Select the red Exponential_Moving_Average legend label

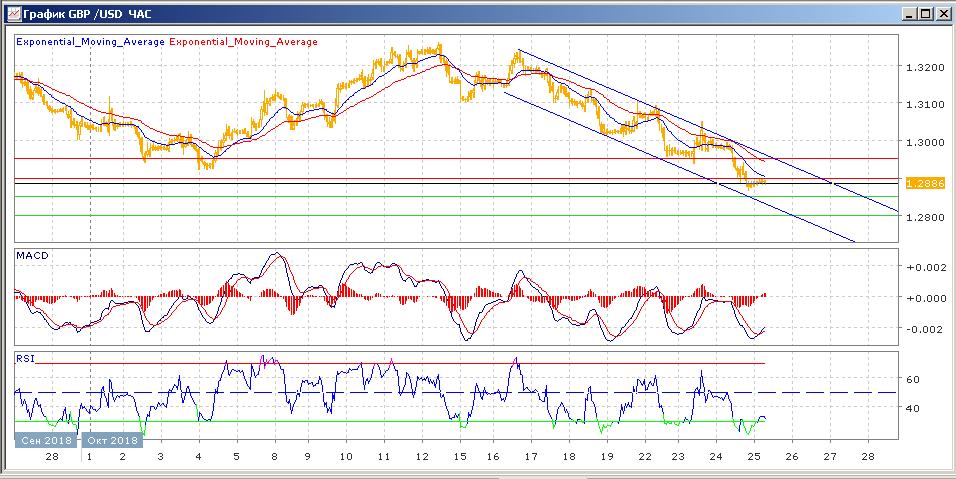(x=244, y=42)
